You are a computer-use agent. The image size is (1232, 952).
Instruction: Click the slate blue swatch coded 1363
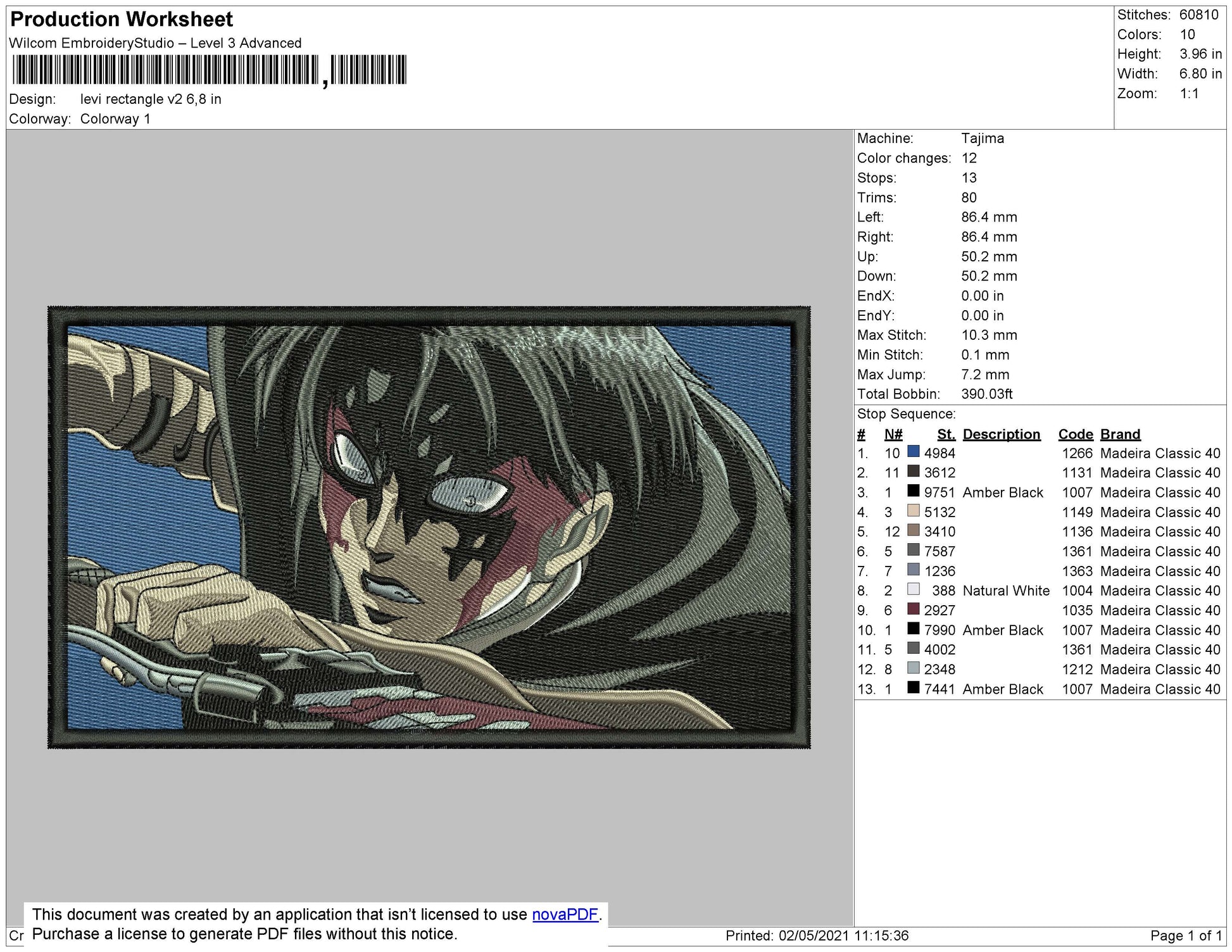click(x=913, y=569)
